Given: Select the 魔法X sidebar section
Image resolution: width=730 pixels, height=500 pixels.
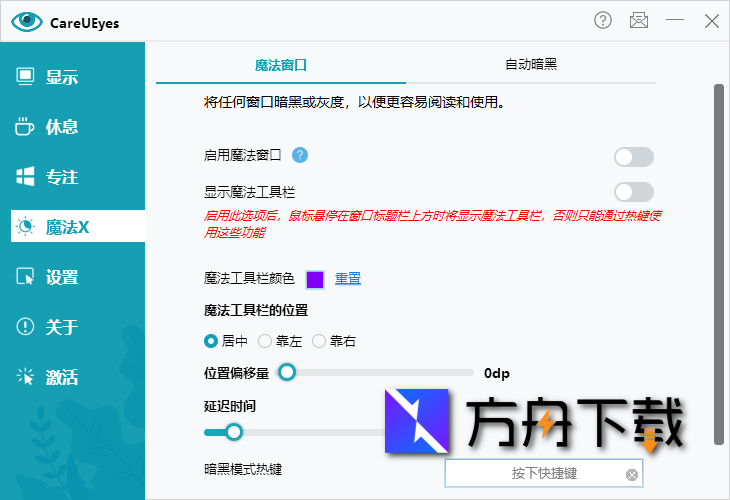Looking at the screenshot, I should tap(78, 226).
